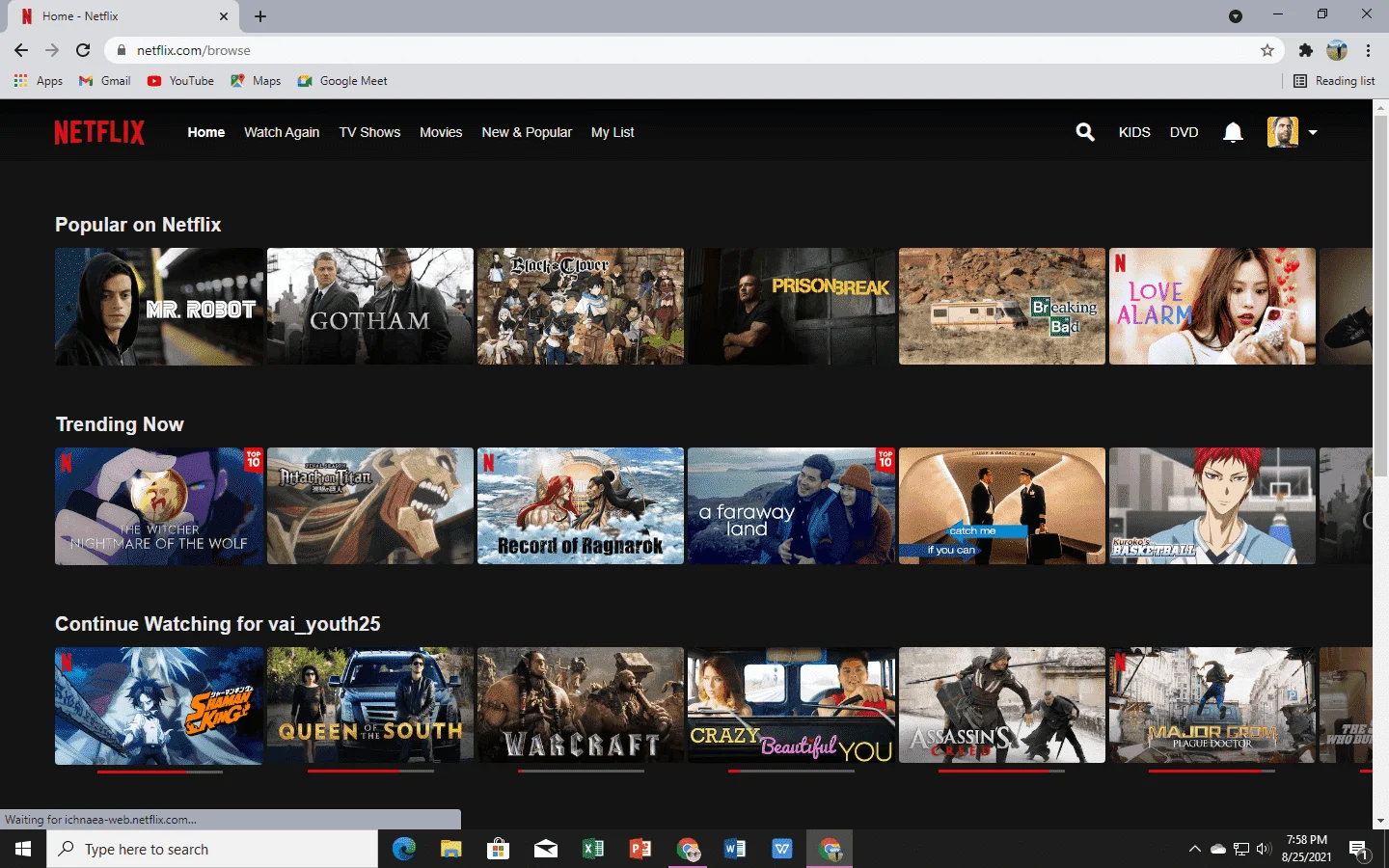Open the New & Popular tab
Viewport: 1389px width, 868px height.
click(527, 132)
